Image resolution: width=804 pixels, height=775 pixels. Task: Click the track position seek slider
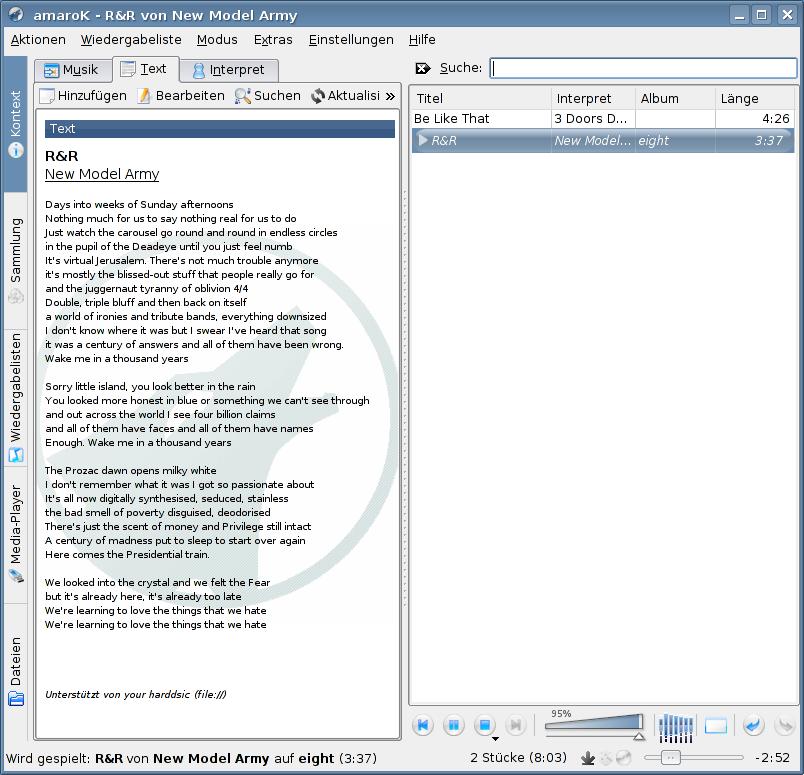(694, 758)
